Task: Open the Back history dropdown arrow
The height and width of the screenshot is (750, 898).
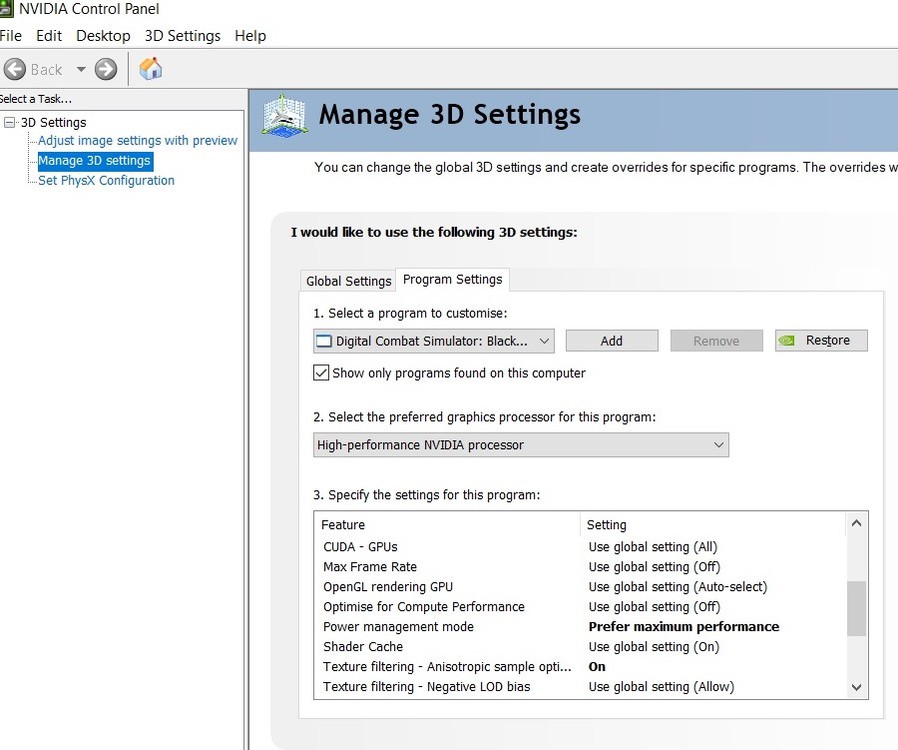Action: click(x=81, y=69)
